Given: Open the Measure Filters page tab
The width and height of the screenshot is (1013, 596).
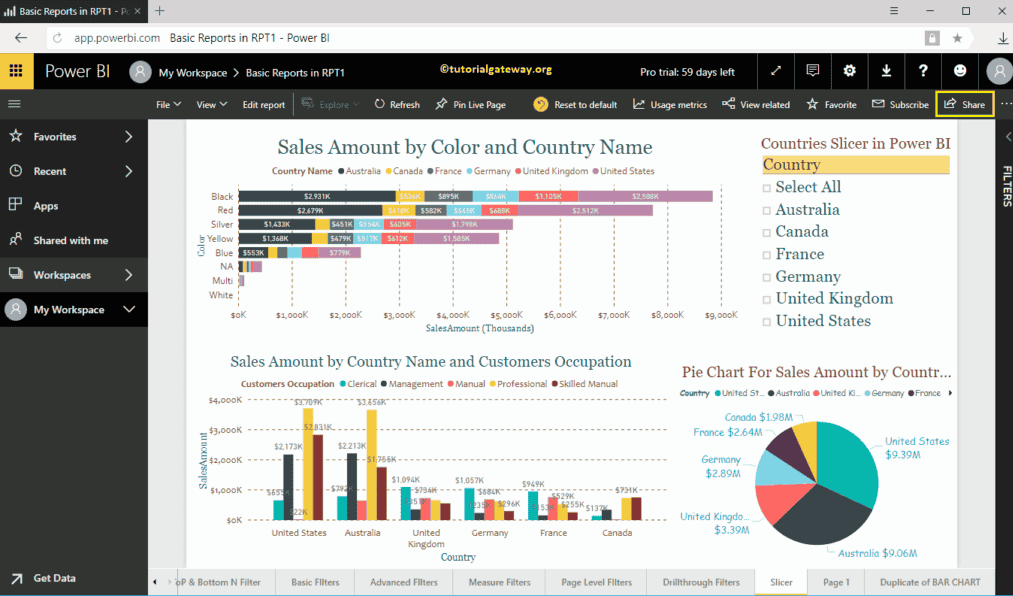Looking at the screenshot, I should click(x=499, y=582).
